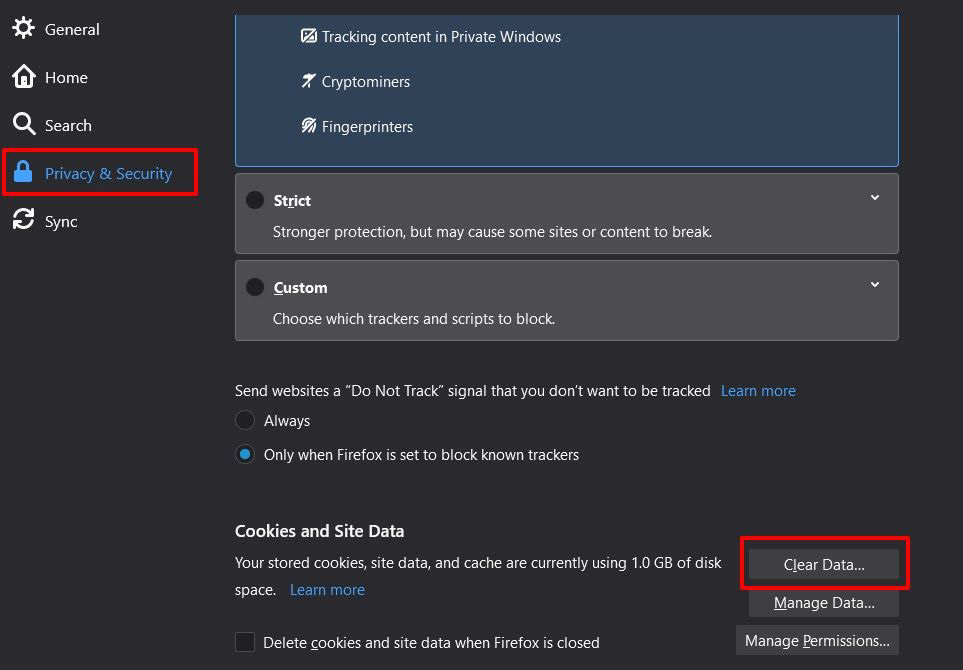Expand the Strict section chevron
Viewport: 963px width, 670px height.
tap(875, 198)
